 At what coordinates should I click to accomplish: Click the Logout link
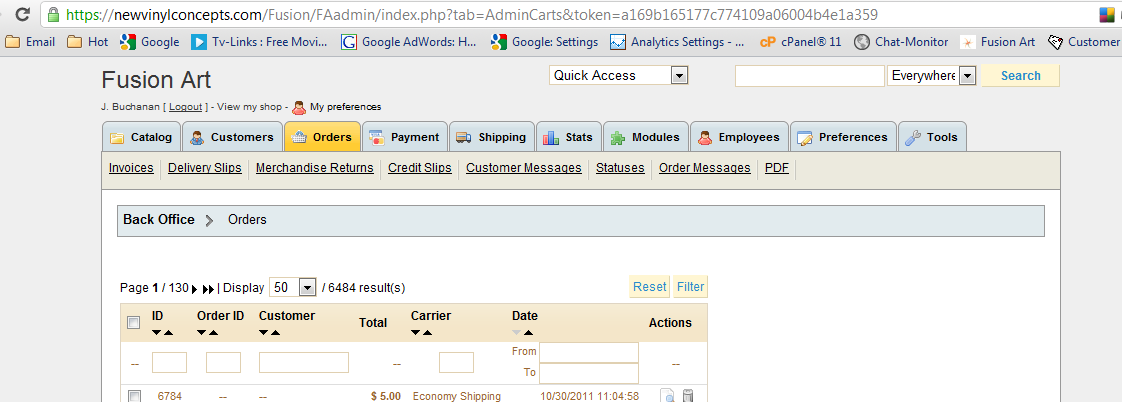coord(186,107)
